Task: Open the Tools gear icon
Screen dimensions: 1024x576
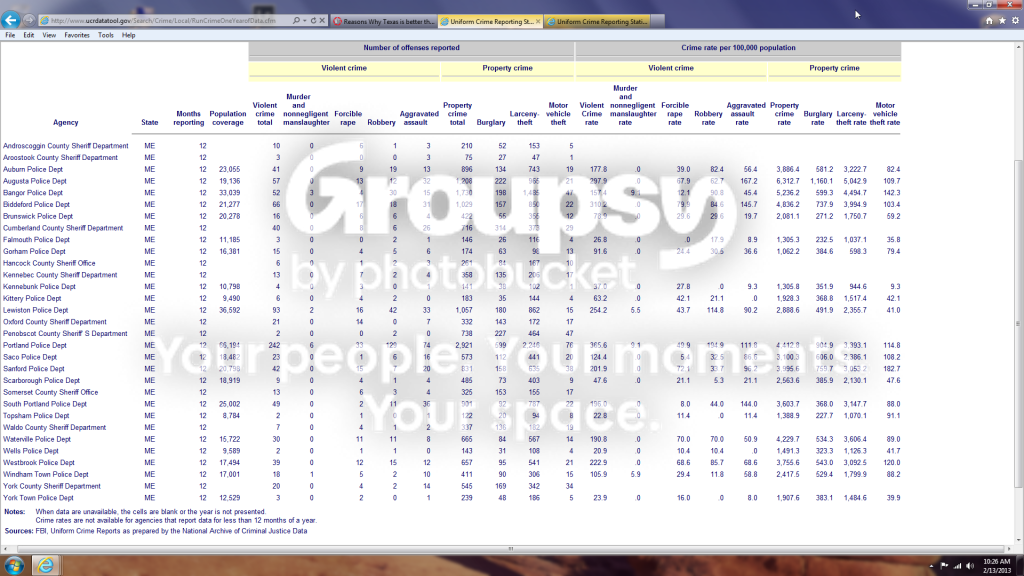Action: coord(1016,21)
